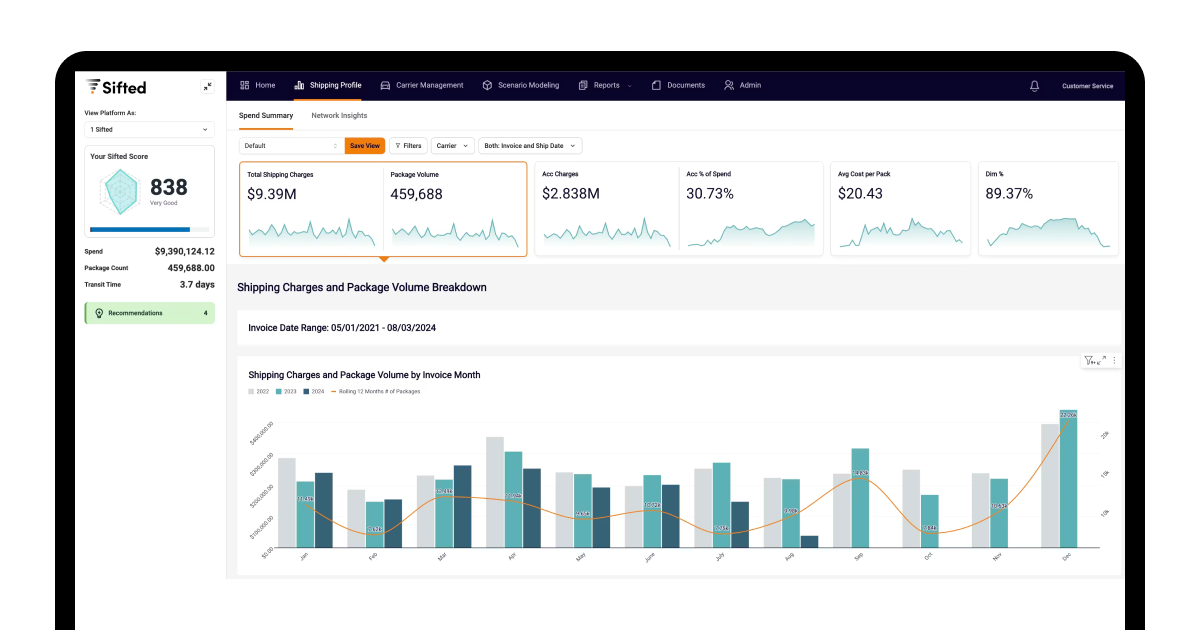1200x630 pixels.
Task: Click the Documents folder icon
Action: (x=657, y=85)
